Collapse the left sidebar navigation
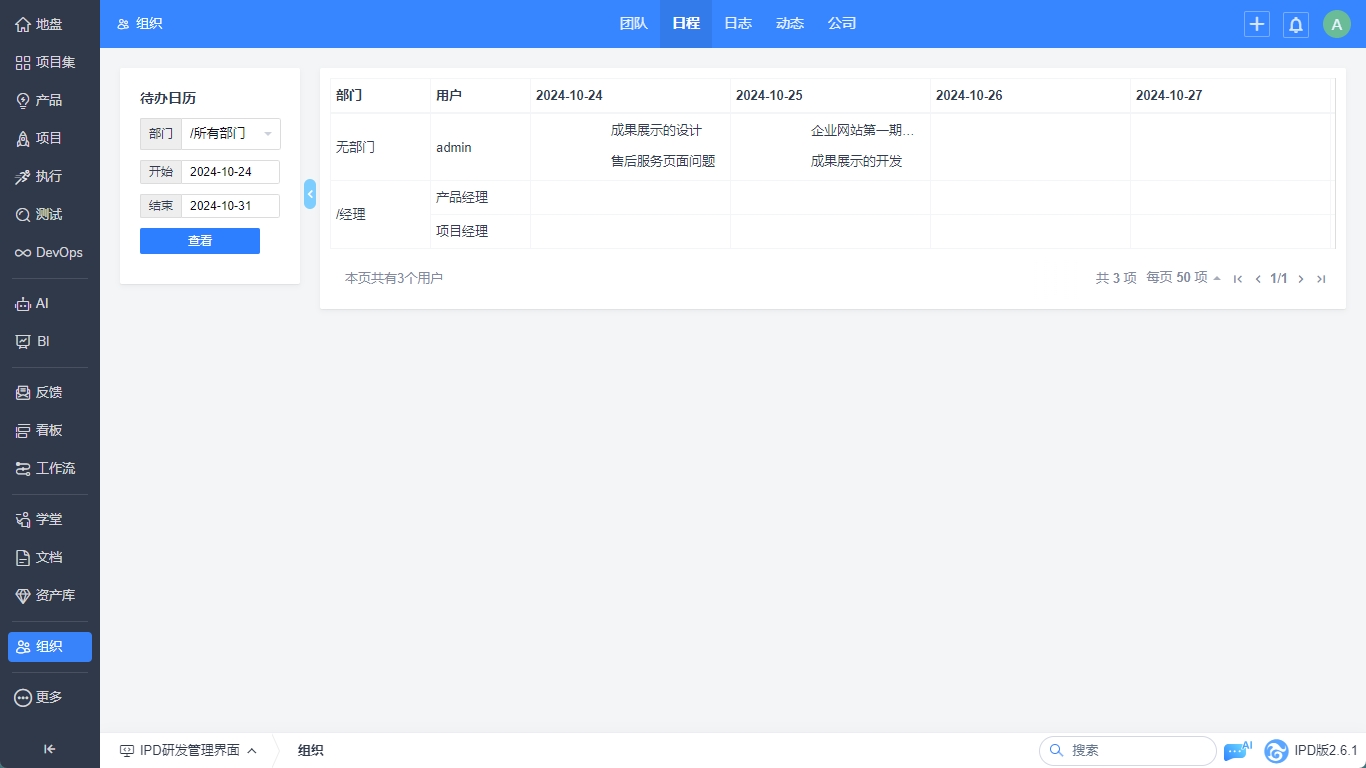 (50, 749)
